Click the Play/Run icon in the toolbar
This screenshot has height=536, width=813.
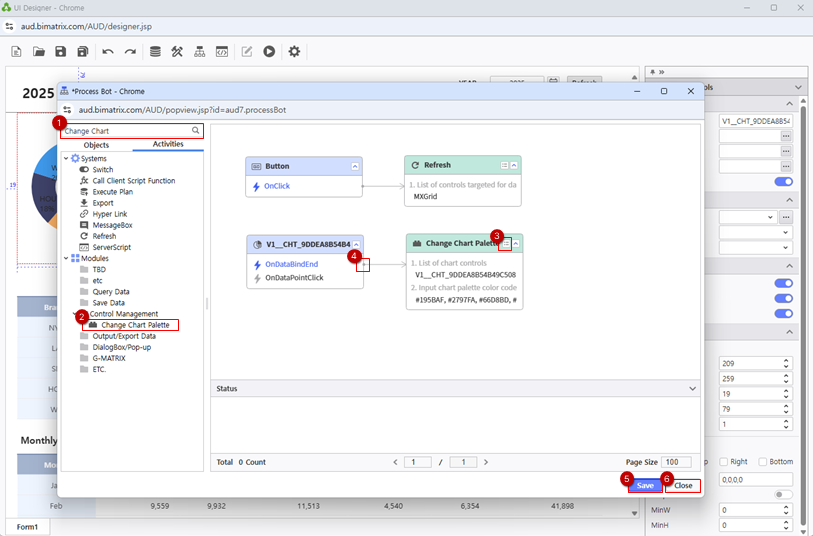point(269,51)
